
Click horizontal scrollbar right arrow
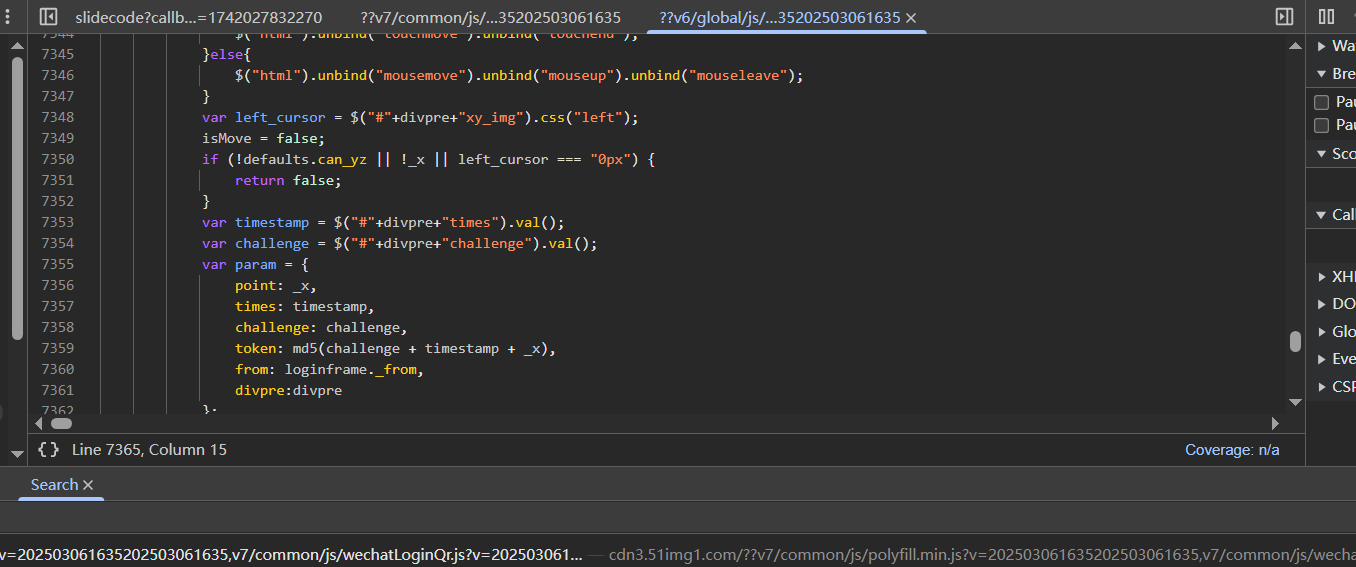click(1275, 424)
